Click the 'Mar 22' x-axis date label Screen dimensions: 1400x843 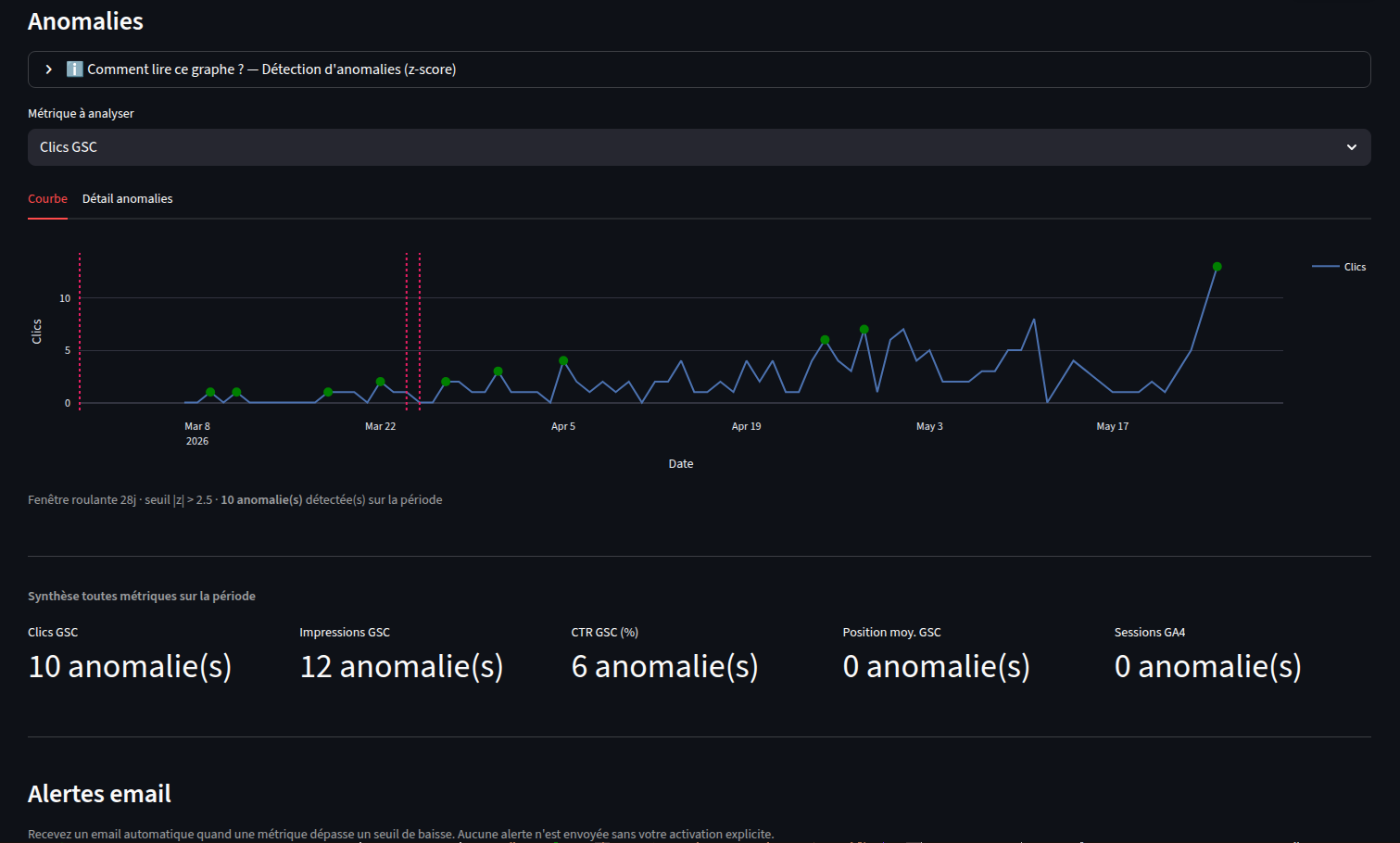(x=380, y=426)
